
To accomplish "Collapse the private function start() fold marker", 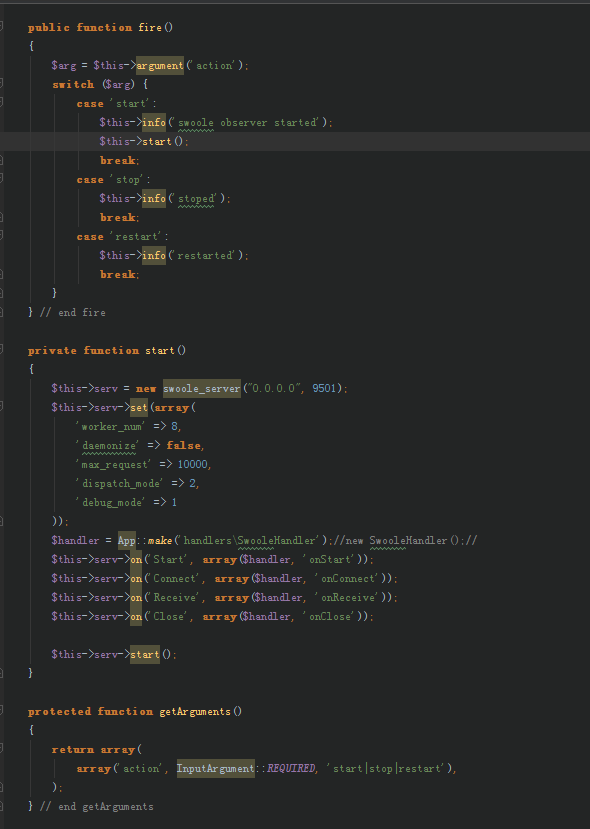I will click(2, 349).
